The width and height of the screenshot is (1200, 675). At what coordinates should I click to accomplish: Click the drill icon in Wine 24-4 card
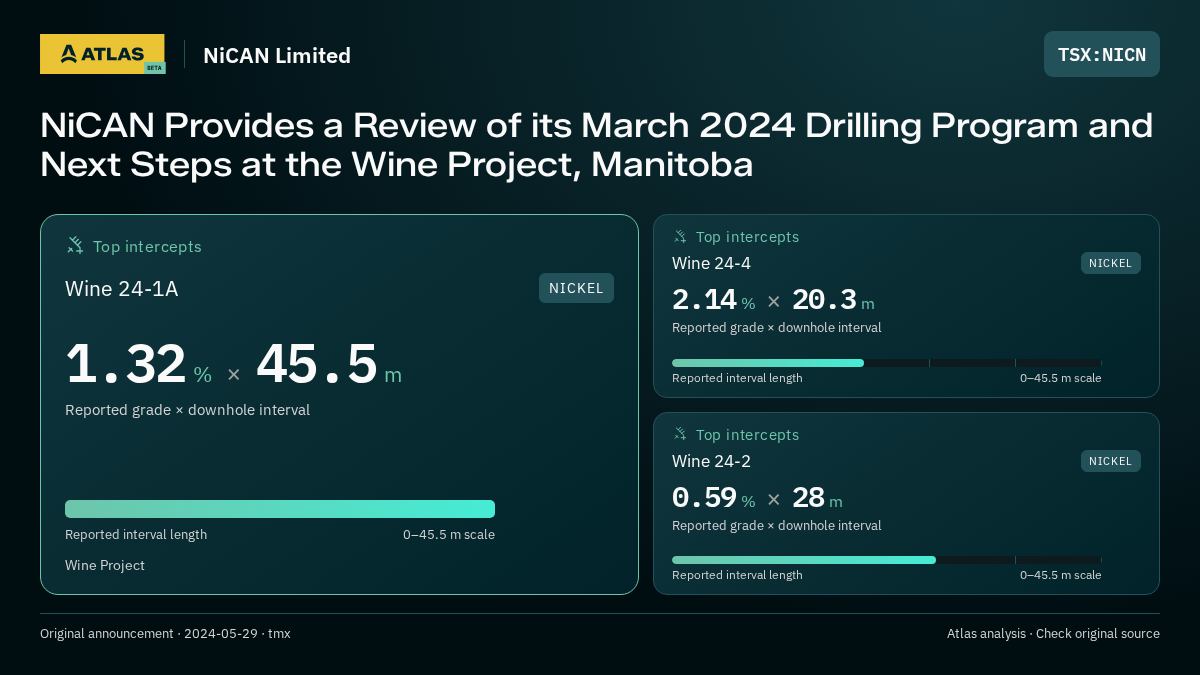click(680, 237)
